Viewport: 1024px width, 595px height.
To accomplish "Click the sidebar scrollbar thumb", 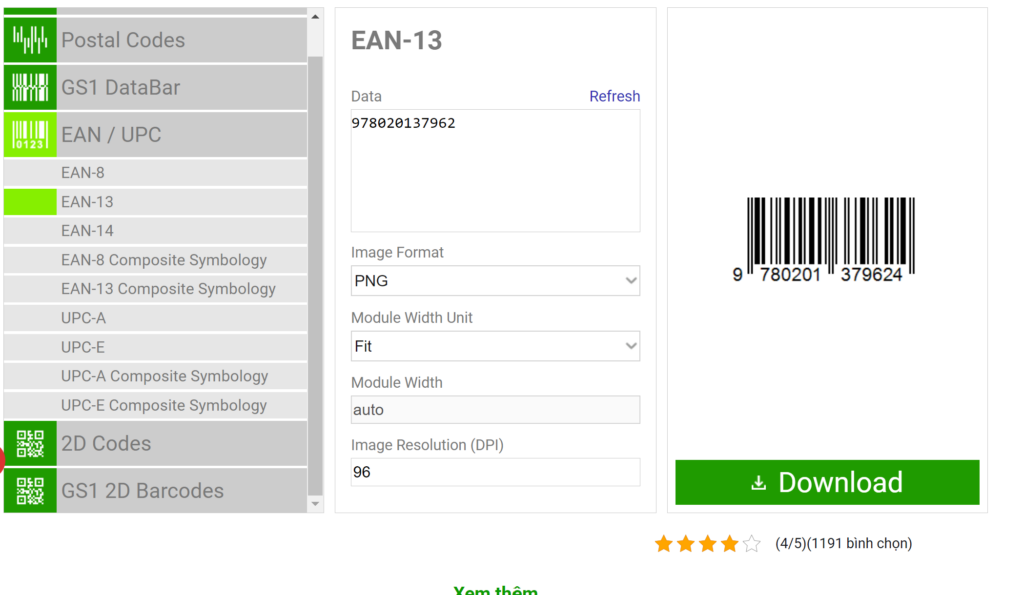I will [x=315, y=276].
